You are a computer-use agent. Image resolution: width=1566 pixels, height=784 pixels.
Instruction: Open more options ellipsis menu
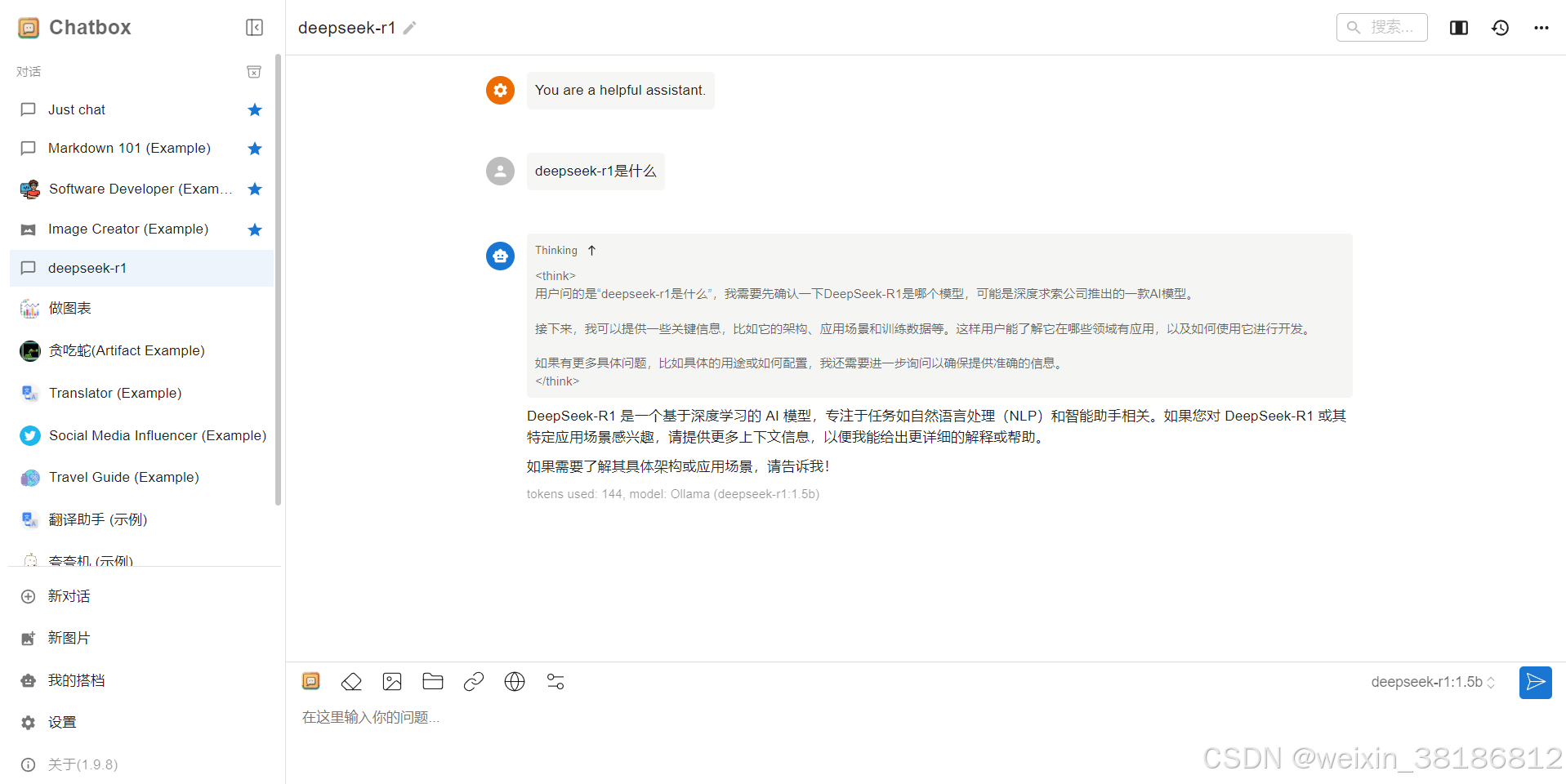(1541, 28)
